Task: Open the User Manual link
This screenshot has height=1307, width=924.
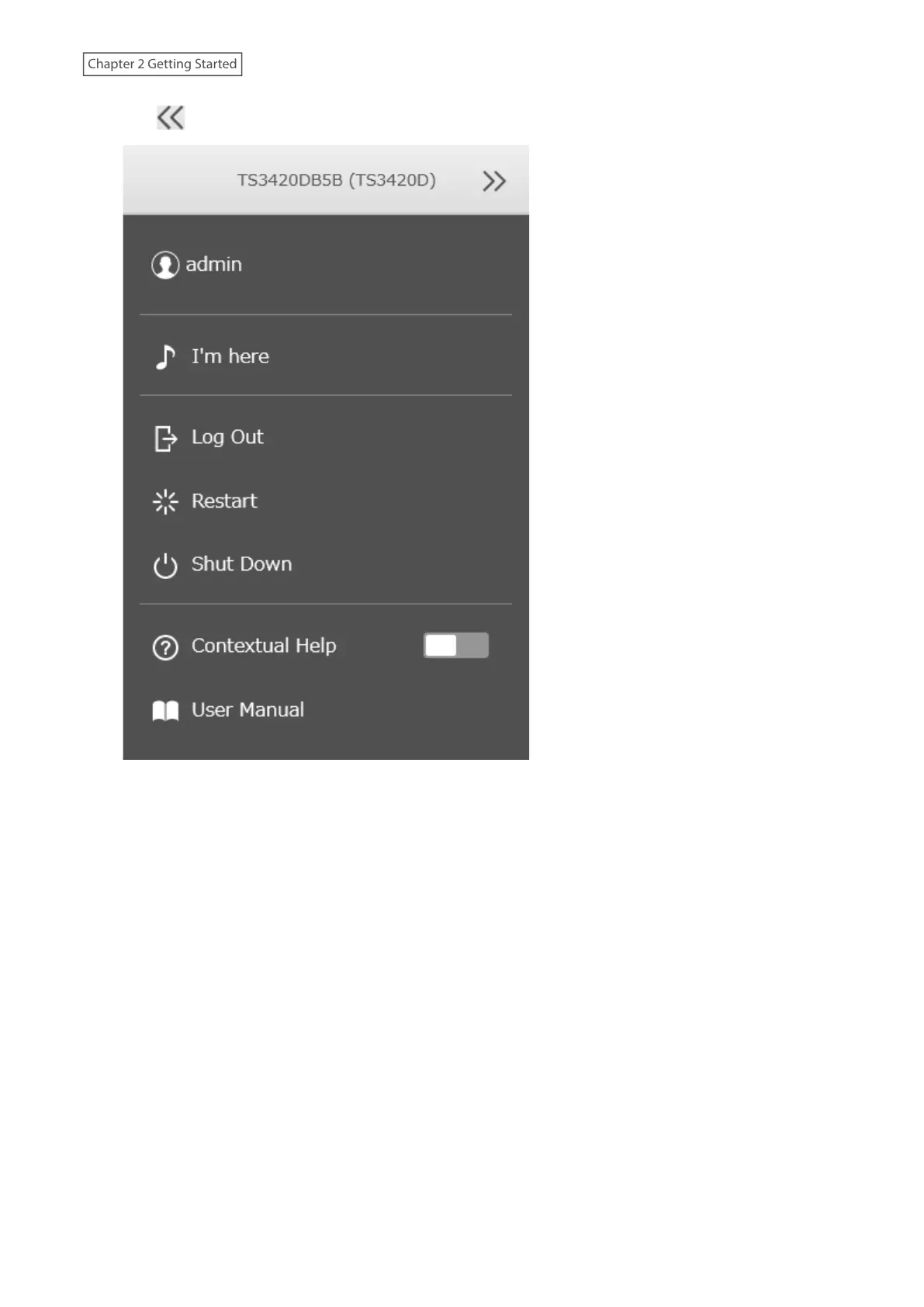Action: pyautogui.click(x=326, y=710)
